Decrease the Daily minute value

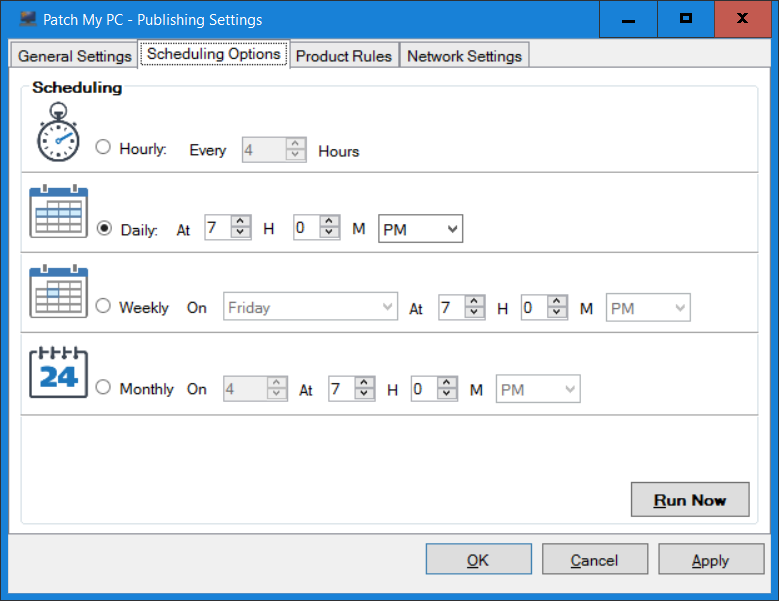click(x=329, y=232)
